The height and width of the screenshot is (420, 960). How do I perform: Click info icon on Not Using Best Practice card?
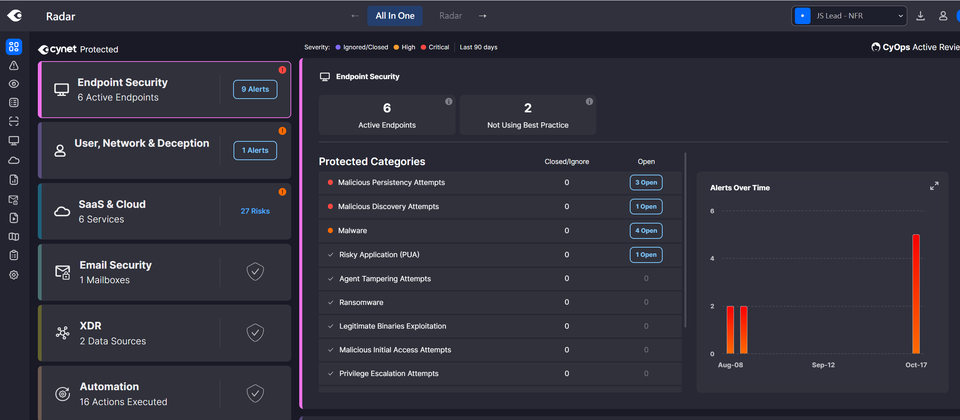[x=589, y=101]
